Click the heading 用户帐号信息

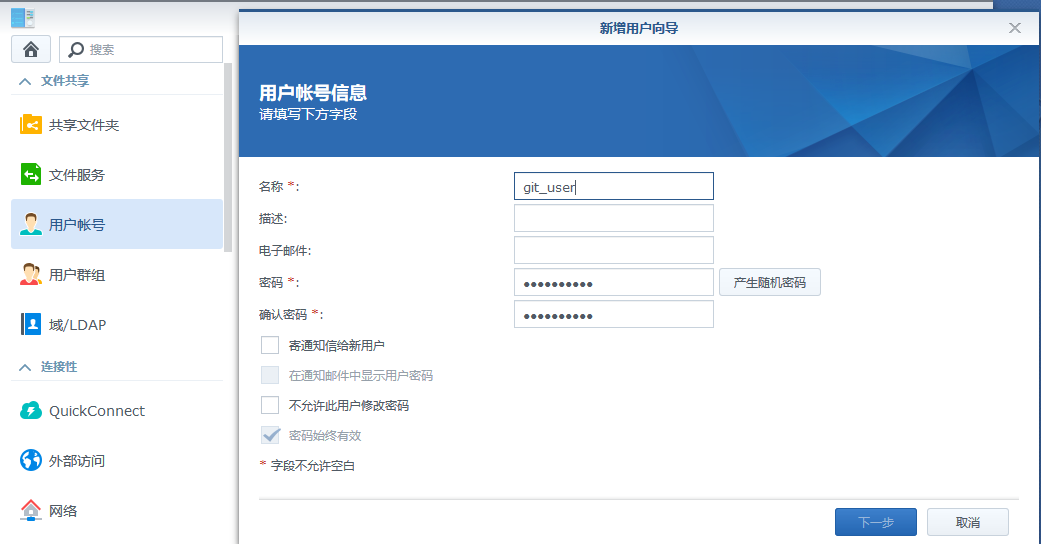click(313, 92)
